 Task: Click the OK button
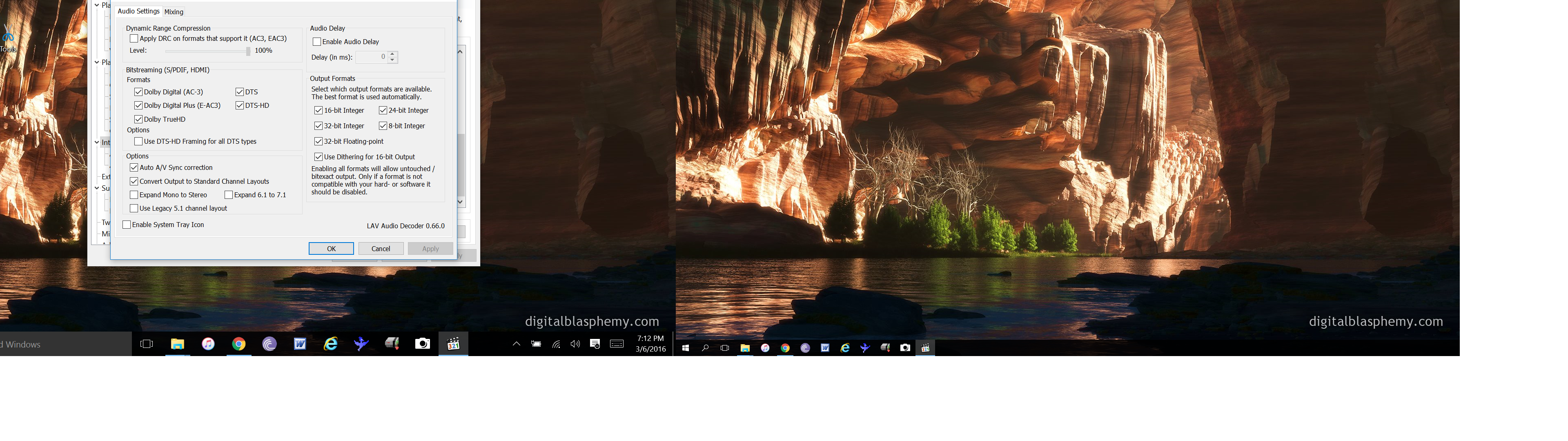coord(330,249)
